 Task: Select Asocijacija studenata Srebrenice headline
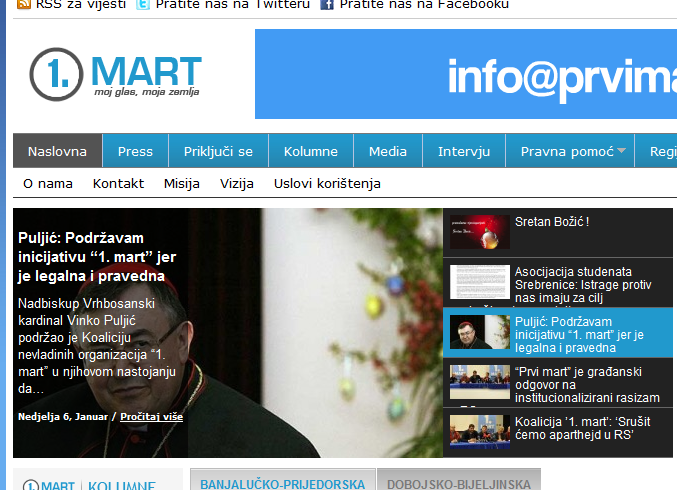click(x=583, y=285)
